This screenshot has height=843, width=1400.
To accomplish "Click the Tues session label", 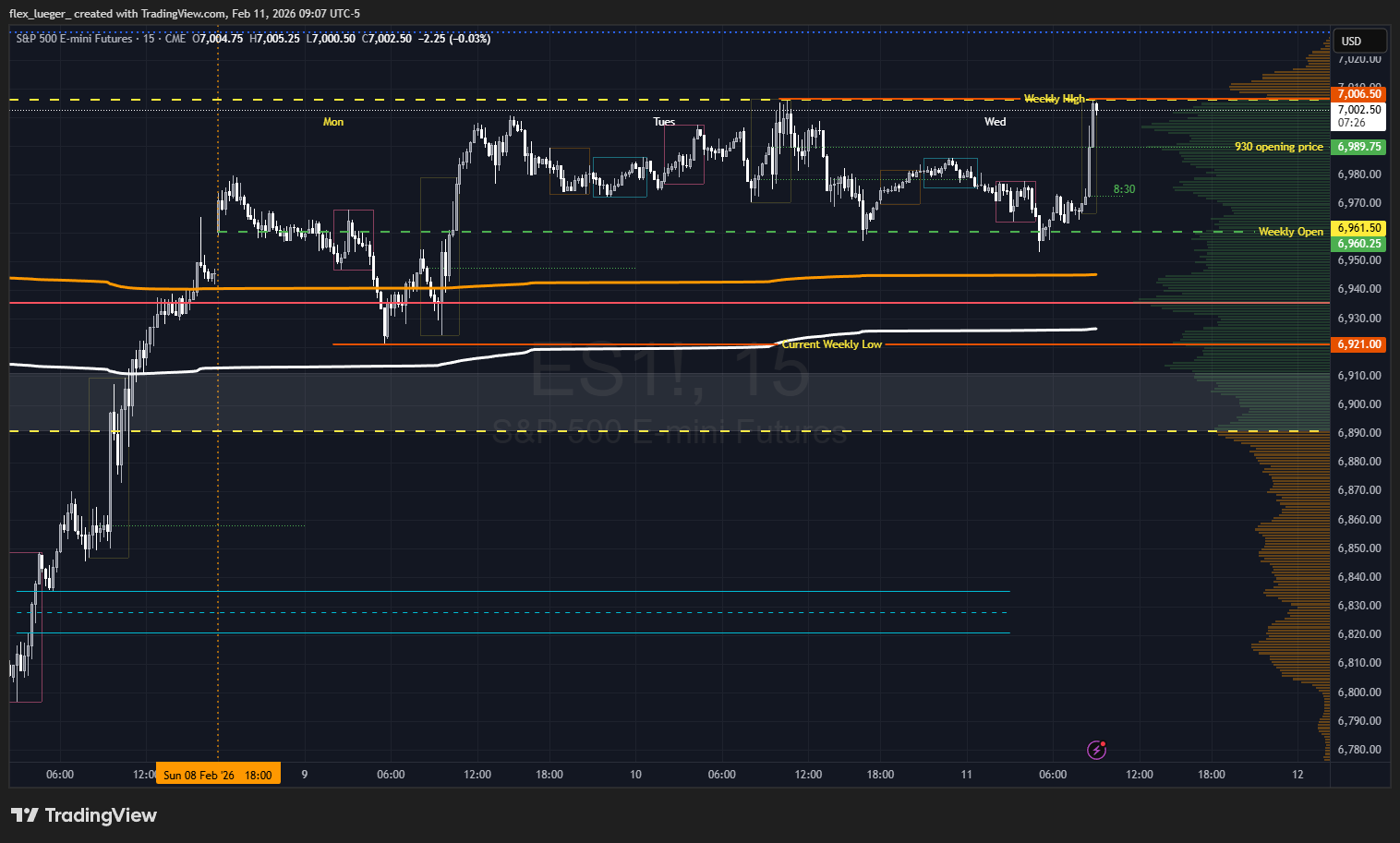I will (664, 122).
